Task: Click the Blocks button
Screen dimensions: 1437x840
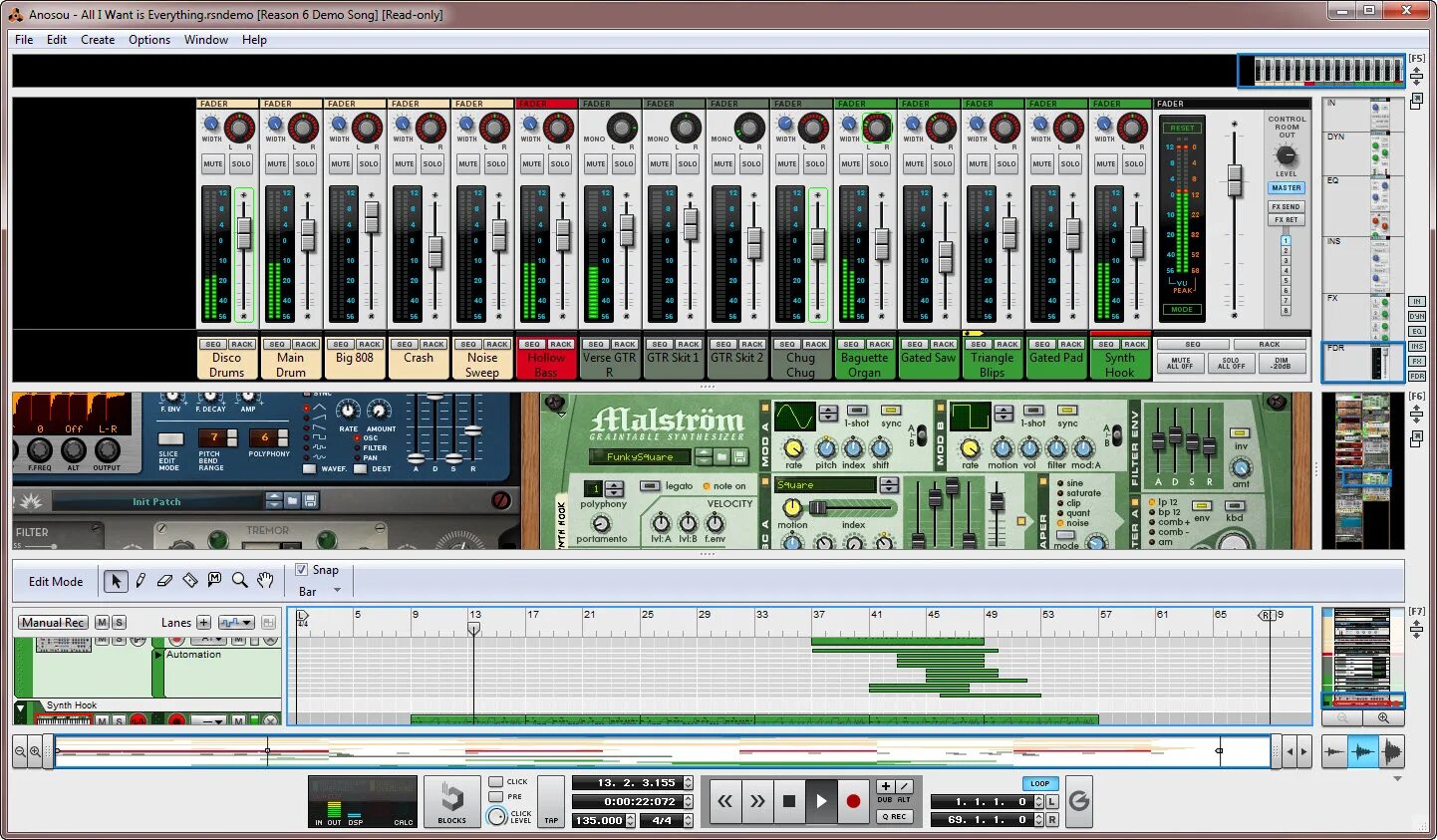Action: tap(452, 802)
